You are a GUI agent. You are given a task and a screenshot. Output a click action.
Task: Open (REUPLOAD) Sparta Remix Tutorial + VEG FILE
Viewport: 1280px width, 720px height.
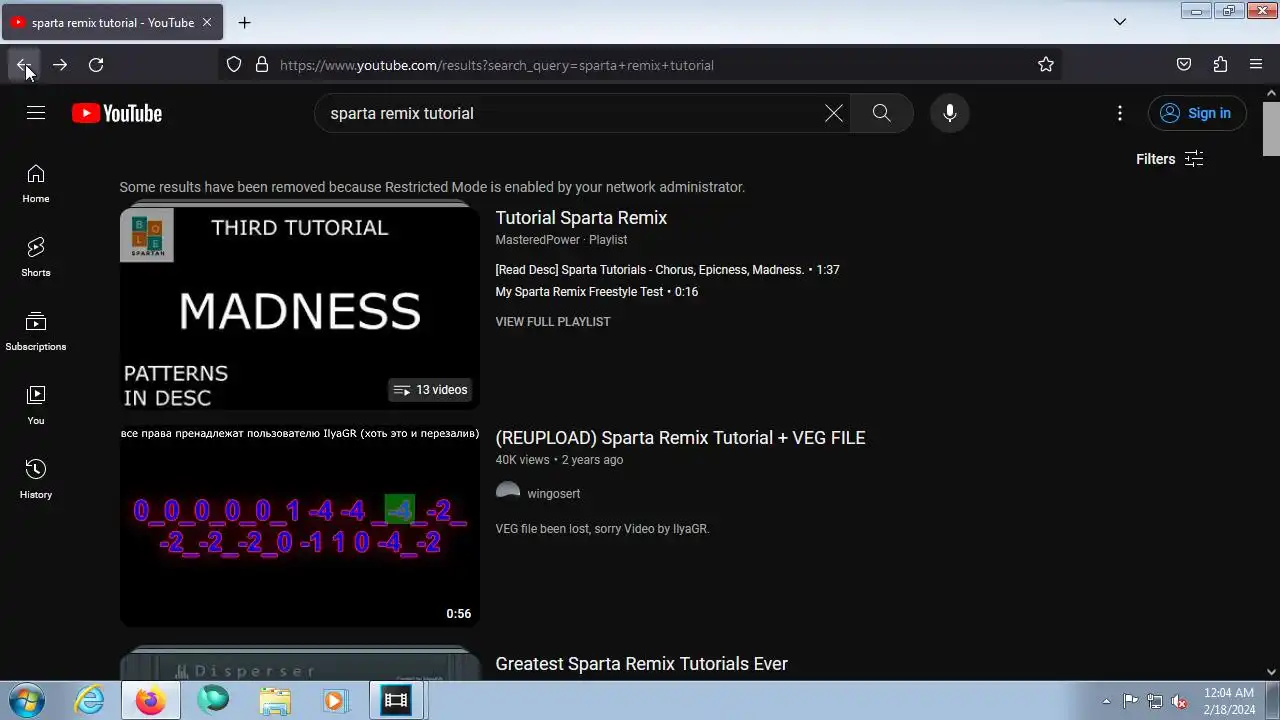coord(680,438)
